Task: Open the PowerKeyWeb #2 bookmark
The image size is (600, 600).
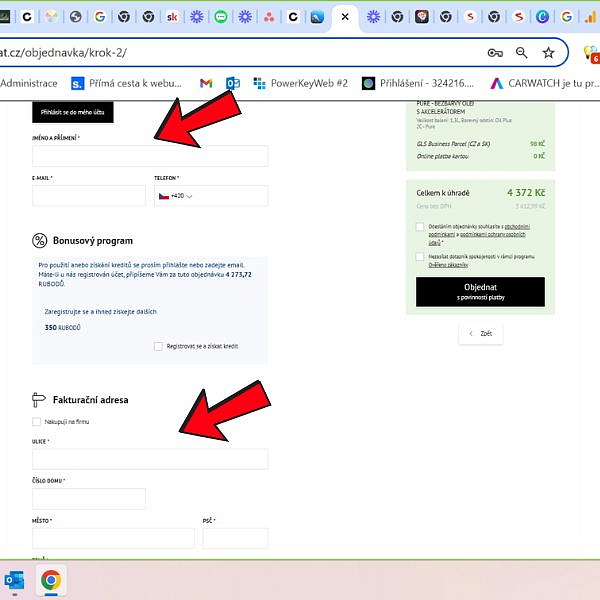Action: (300, 83)
